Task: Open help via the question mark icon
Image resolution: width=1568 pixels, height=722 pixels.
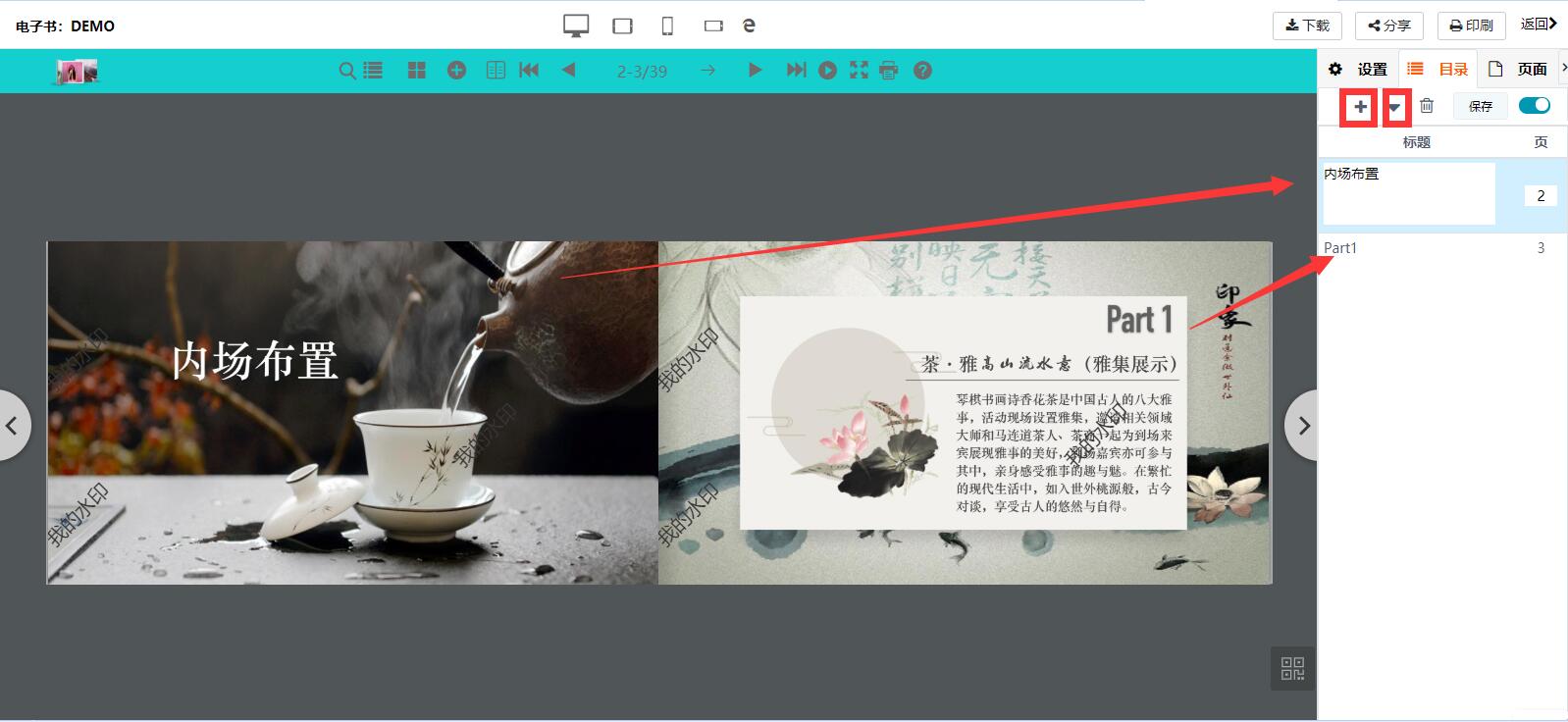Action: 922,71
